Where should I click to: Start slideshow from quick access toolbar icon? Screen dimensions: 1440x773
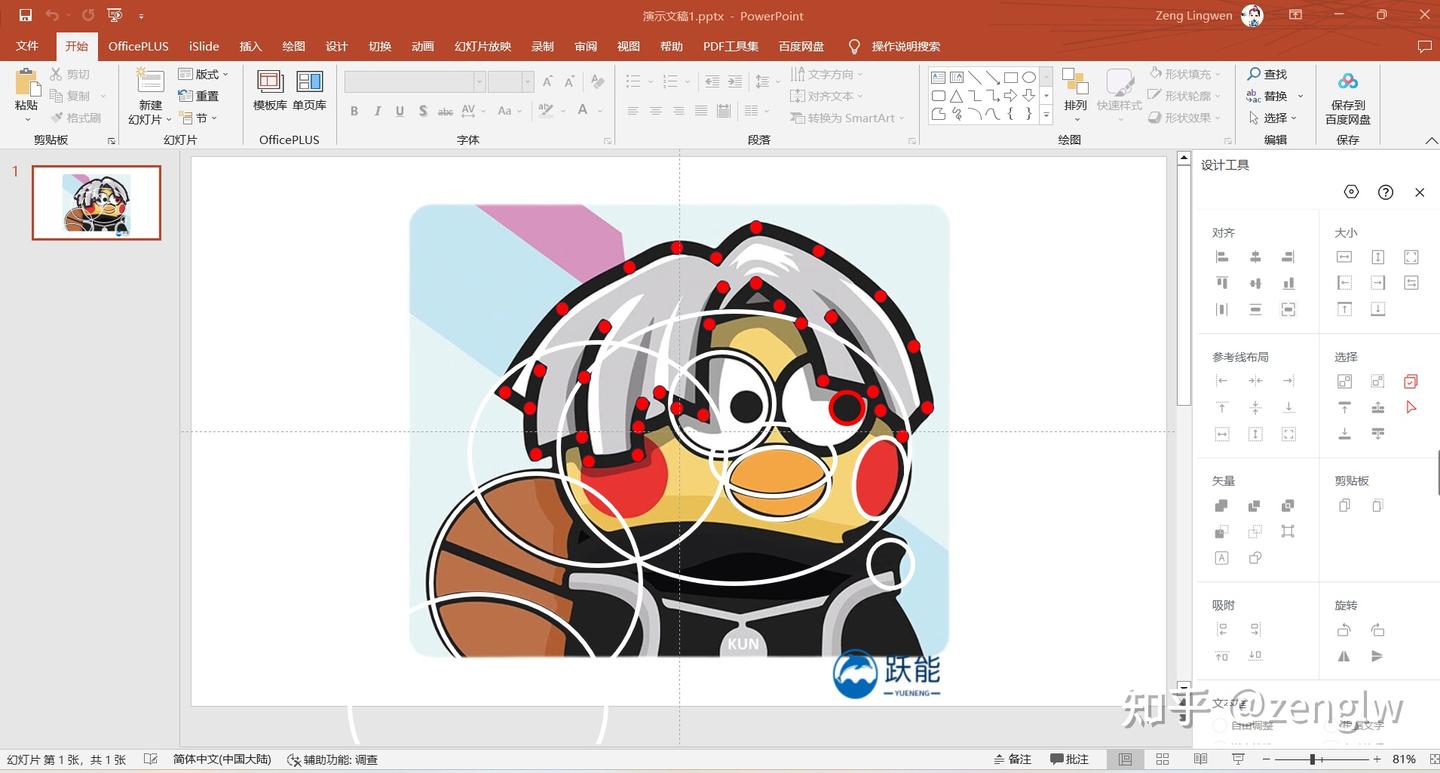coord(115,15)
